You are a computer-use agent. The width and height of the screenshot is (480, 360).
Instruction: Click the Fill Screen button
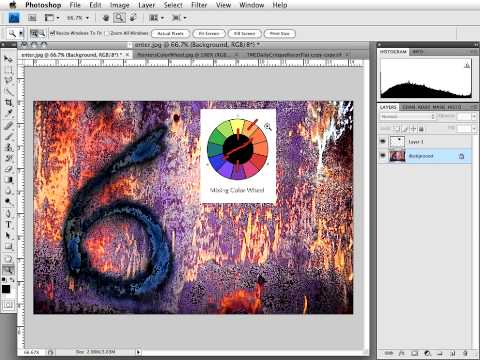tap(244, 33)
